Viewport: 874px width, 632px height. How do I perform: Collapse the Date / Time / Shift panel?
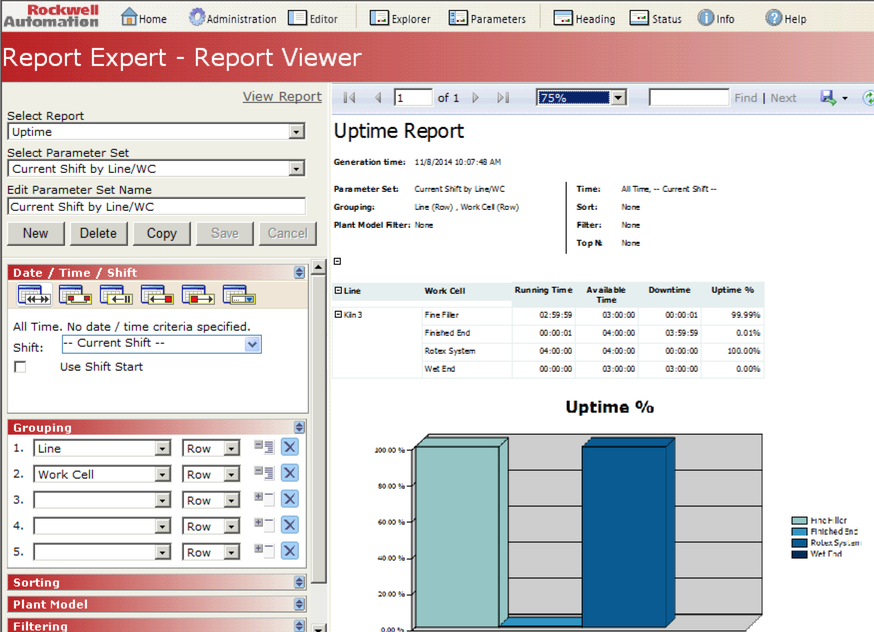tap(299, 273)
